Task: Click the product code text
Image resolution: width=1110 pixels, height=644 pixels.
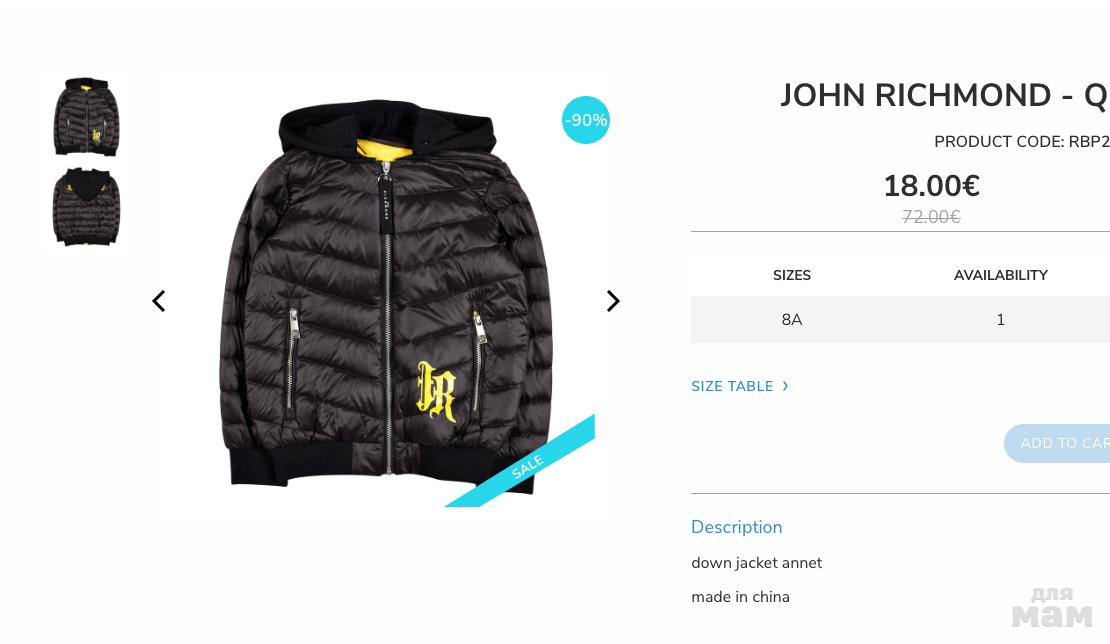Action: pyautogui.click(x=1022, y=142)
